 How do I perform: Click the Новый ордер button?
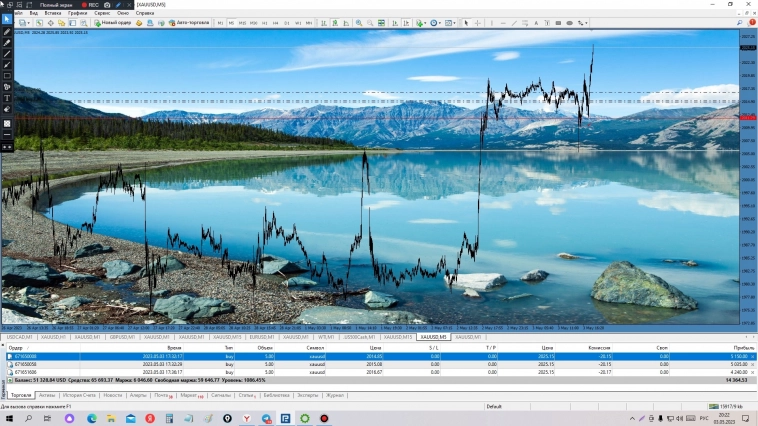tap(114, 22)
